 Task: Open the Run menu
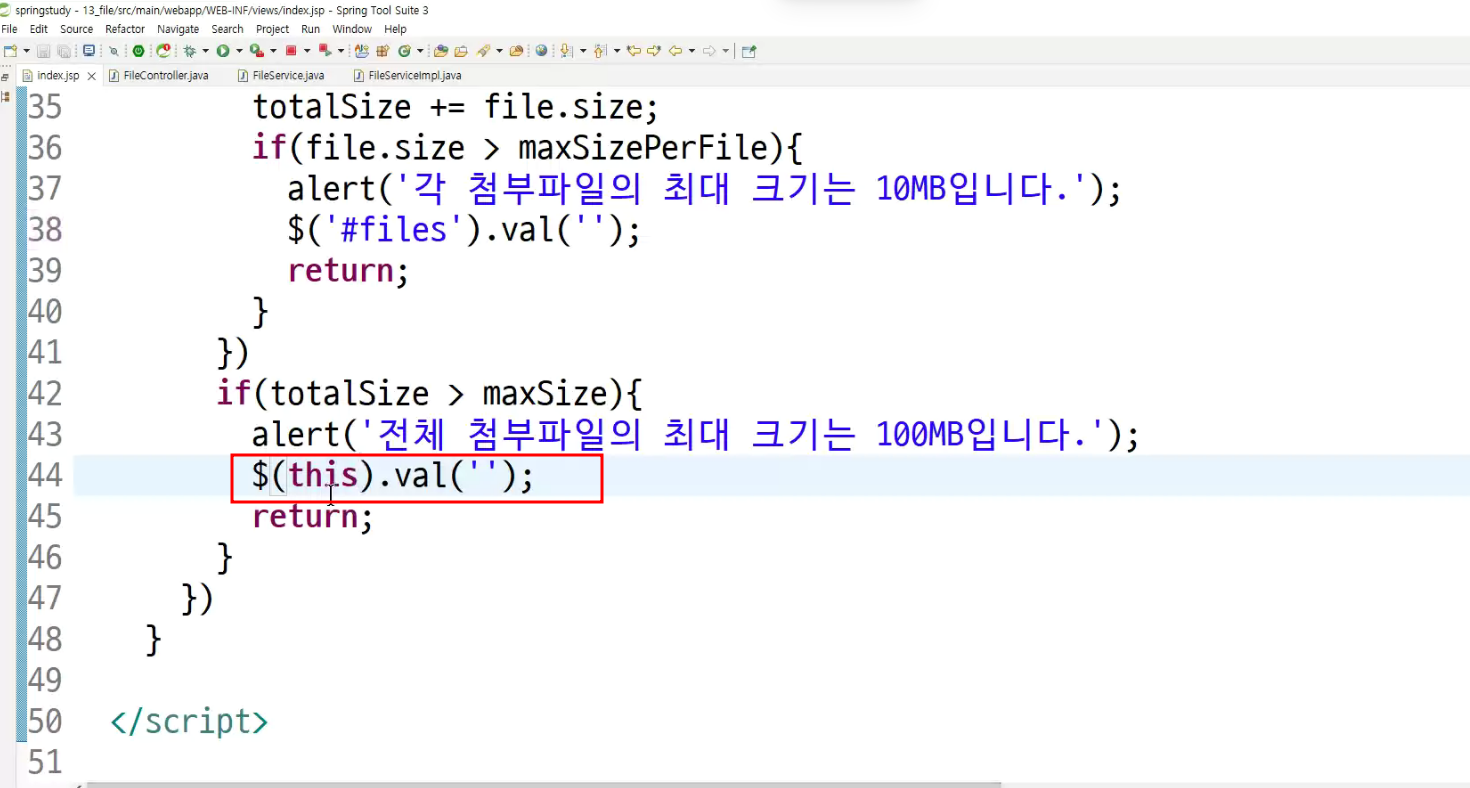click(311, 29)
